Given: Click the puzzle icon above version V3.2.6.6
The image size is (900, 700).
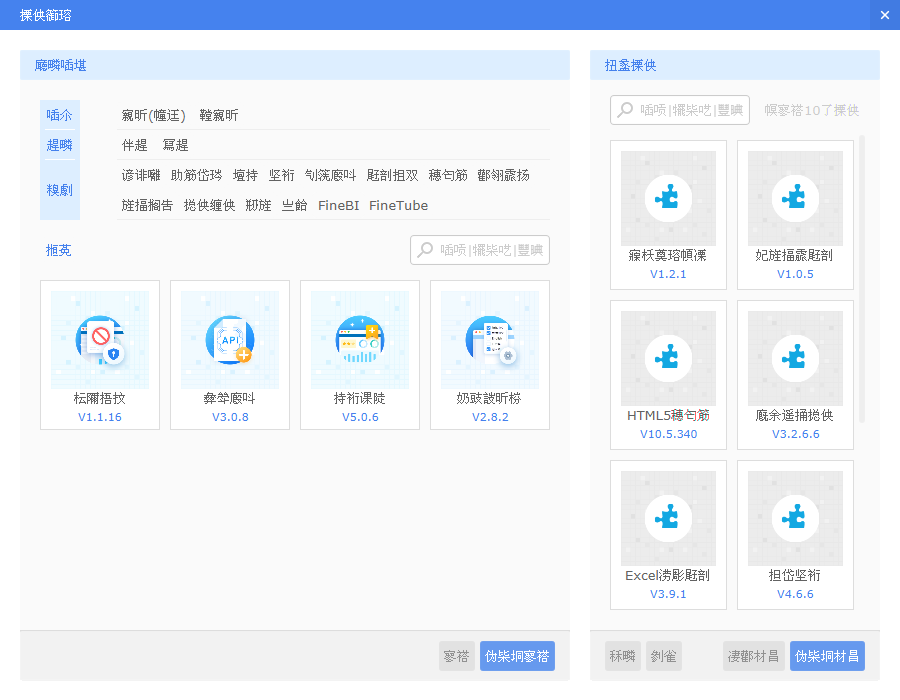Looking at the screenshot, I should tap(795, 358).
